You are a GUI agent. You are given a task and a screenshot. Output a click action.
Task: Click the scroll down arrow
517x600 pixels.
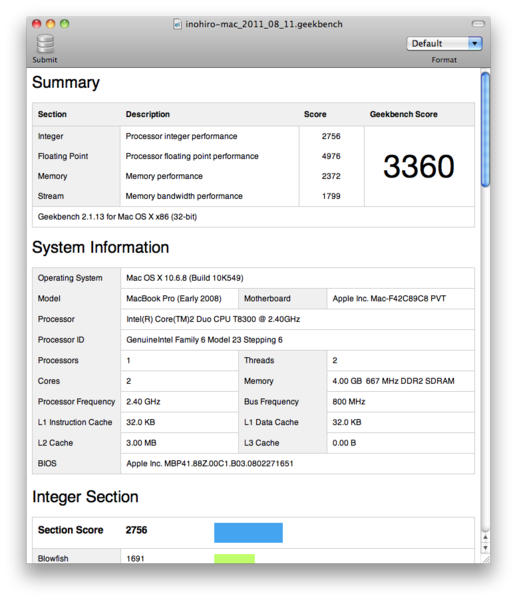click(485, 548)
